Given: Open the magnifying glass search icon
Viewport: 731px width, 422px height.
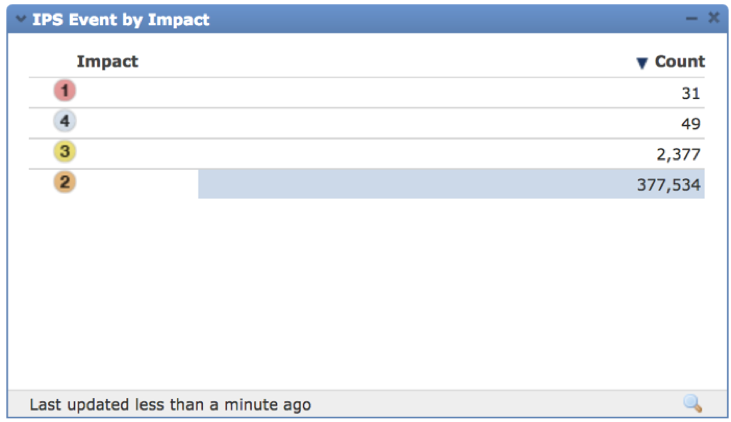Looking at the screenshot, I should pyautogui.click(x=692, y=404).
